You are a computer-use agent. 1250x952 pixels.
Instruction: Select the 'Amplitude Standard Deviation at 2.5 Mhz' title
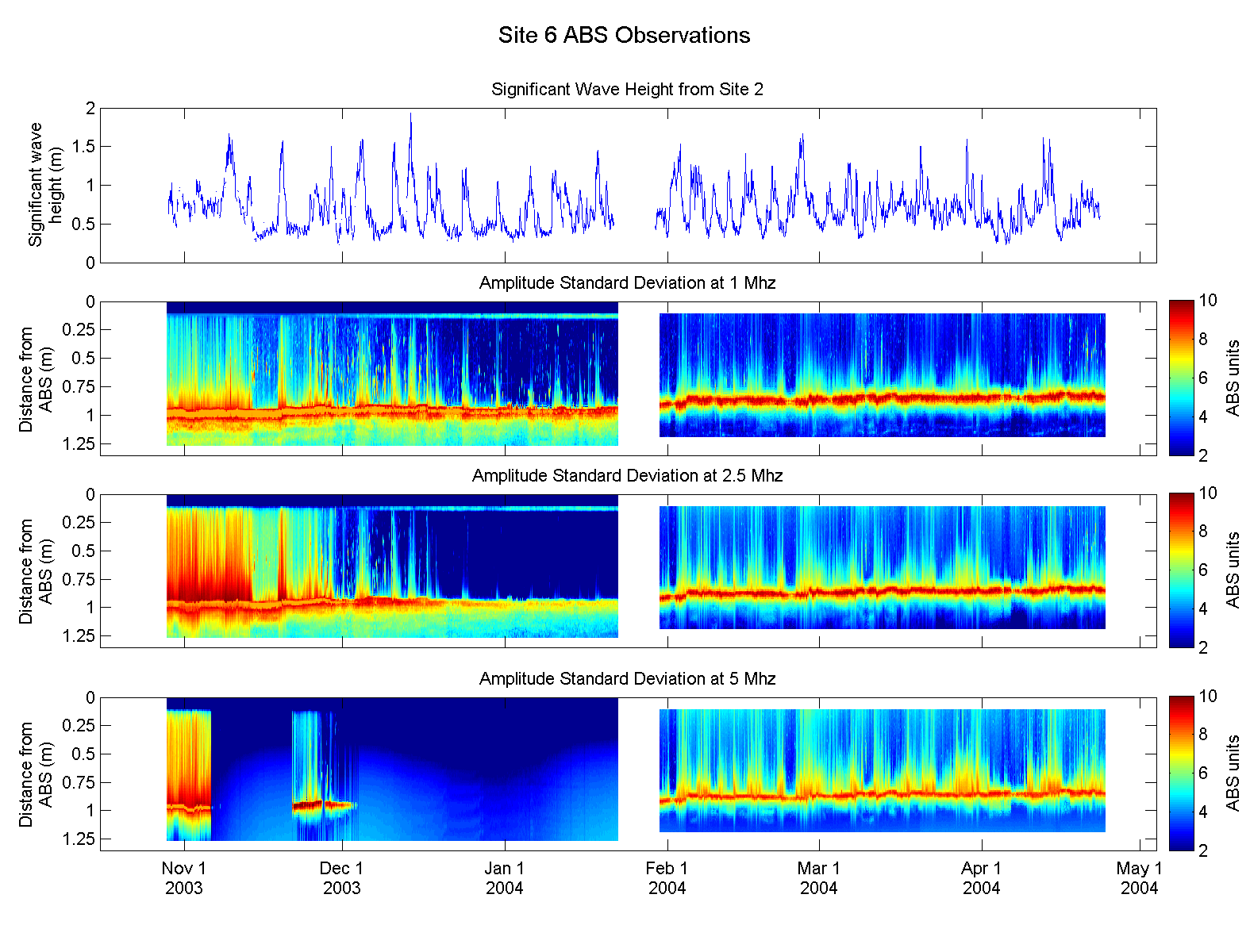[x=627, y=476]
